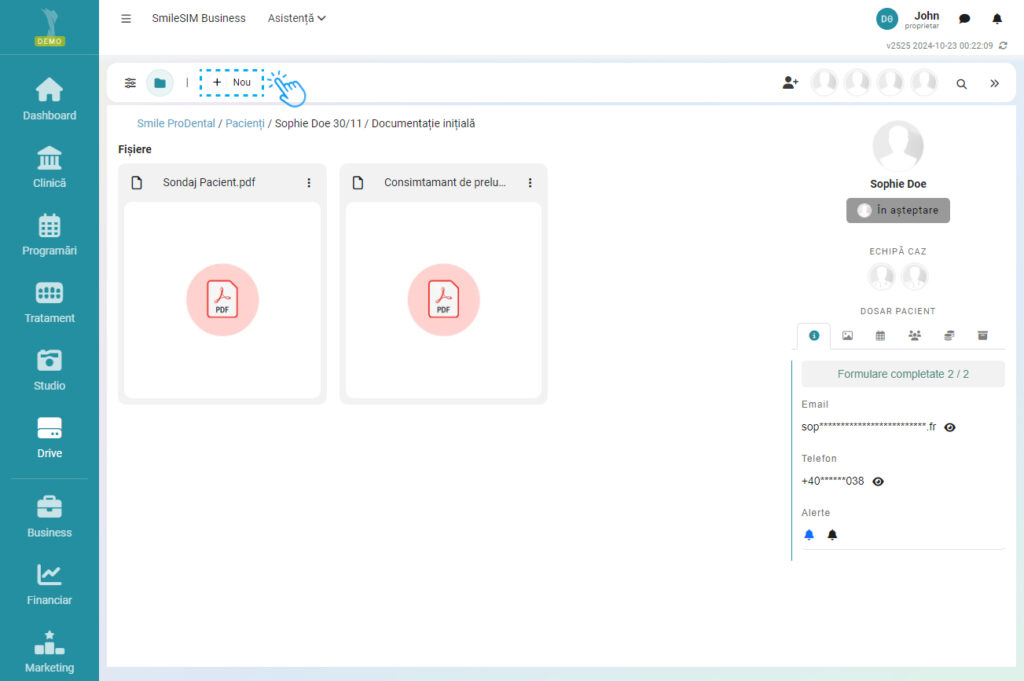Reveal hidden email with eye icon
This screenshot has width=1024, height=681.
click(x=950, y=427)
